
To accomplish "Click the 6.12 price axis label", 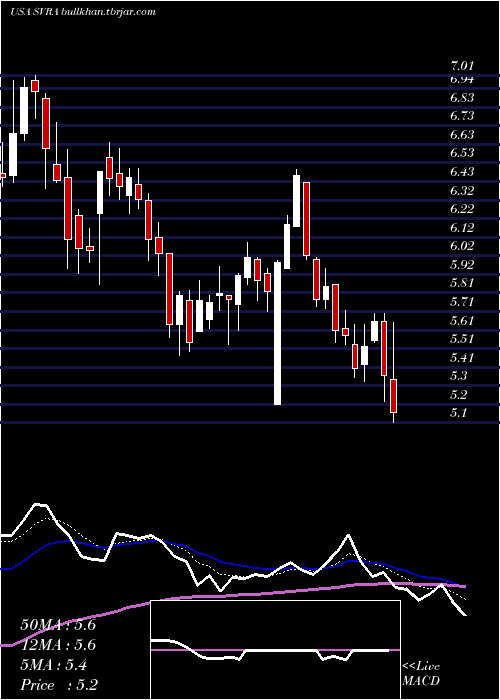I will click(462, 228).
